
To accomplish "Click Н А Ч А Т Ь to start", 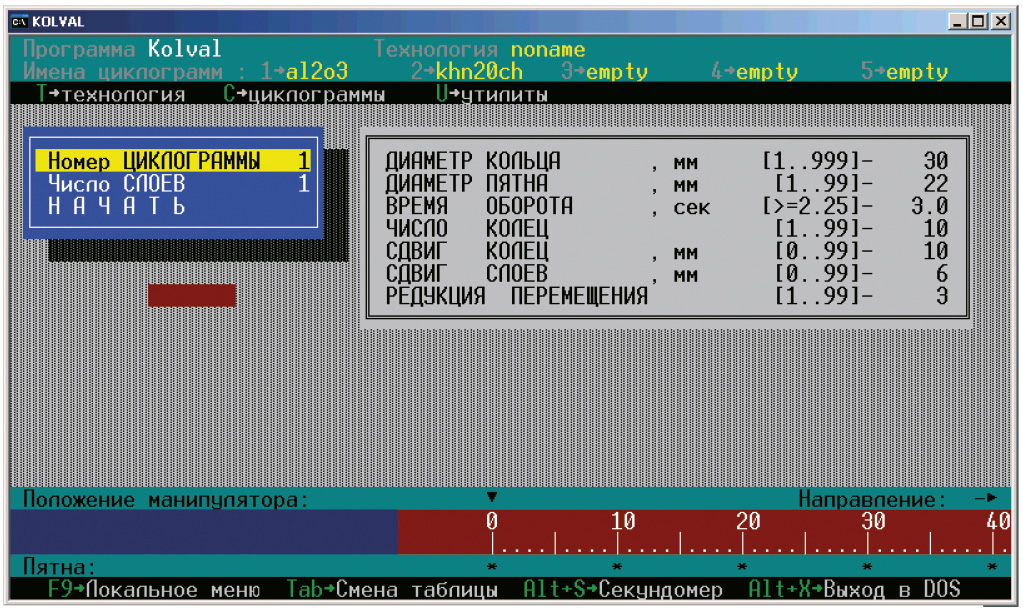I will click(x=117, y=206).
